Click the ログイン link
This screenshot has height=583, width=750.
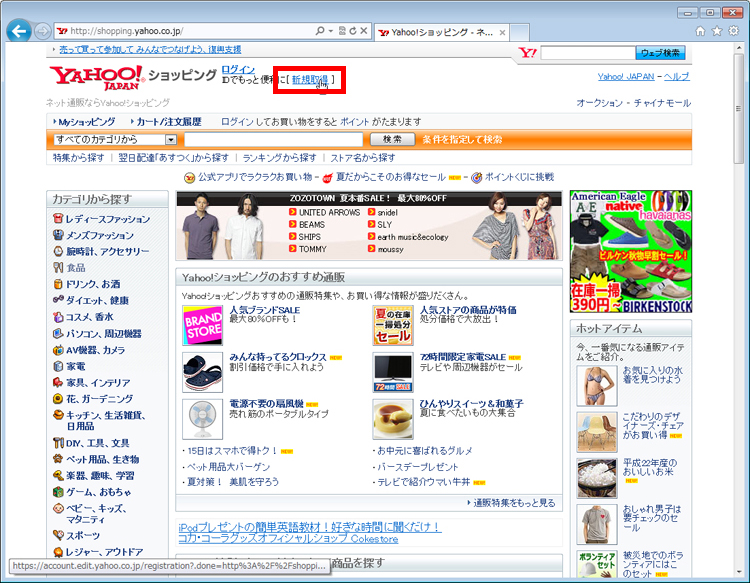(x=238, y=70)
